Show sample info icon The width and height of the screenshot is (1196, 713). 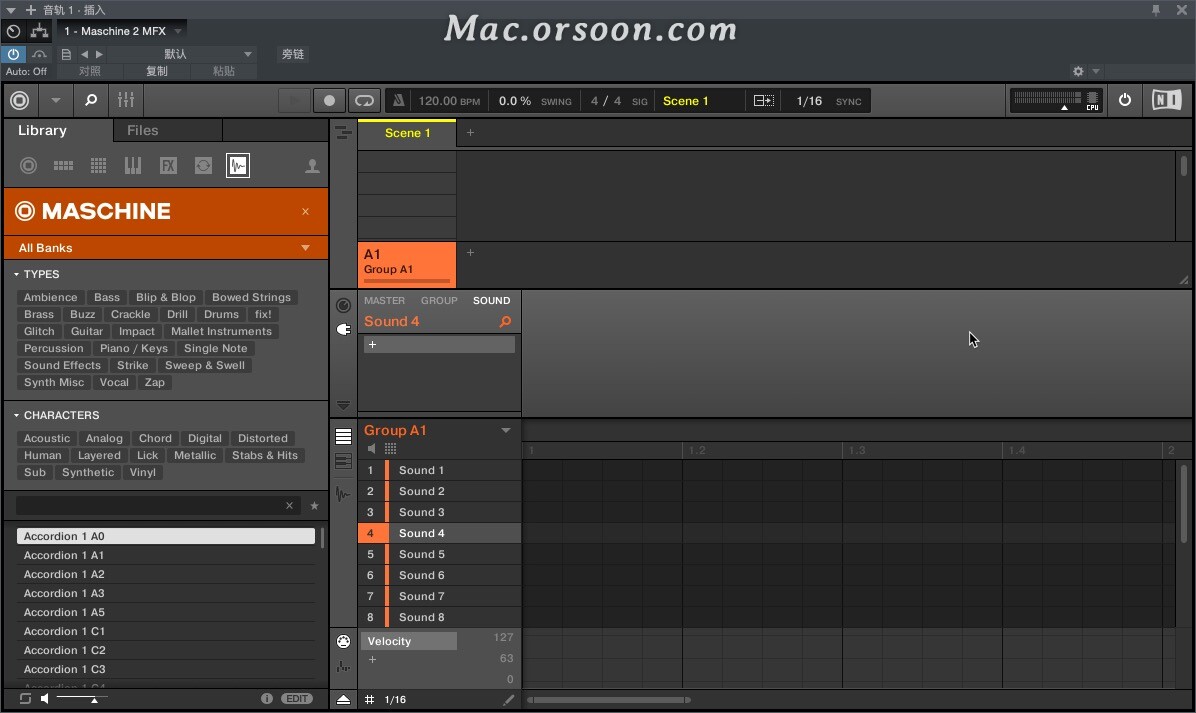(x=266, y=699)
